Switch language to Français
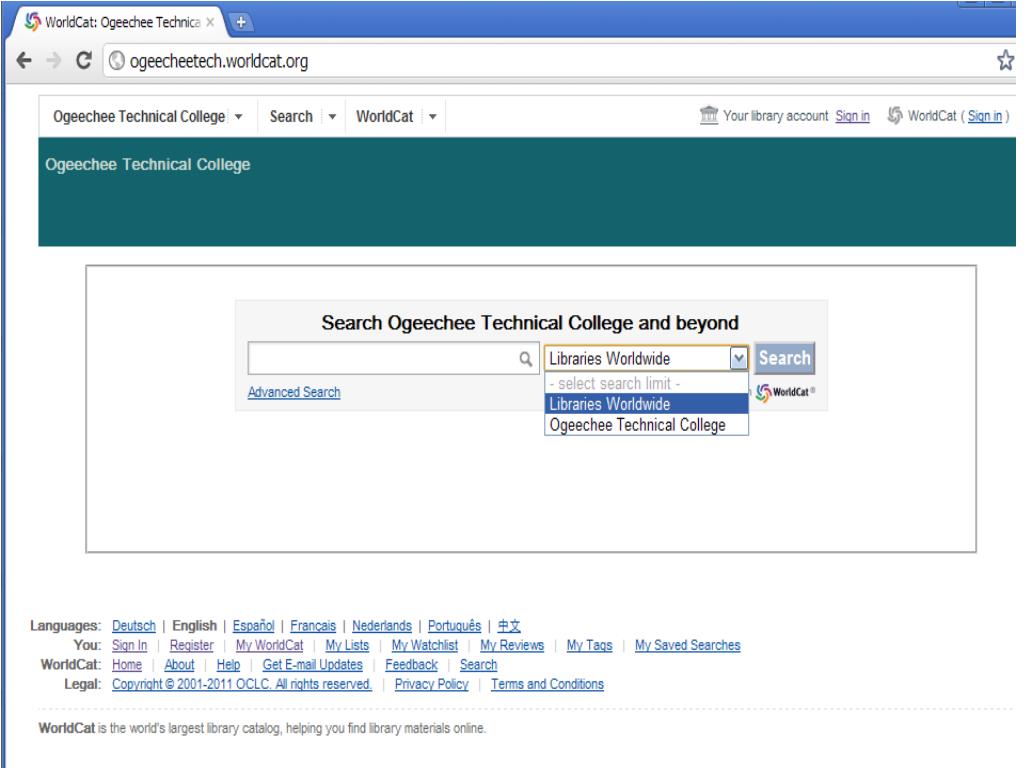 pyautogui.click(x=313, y=626)
